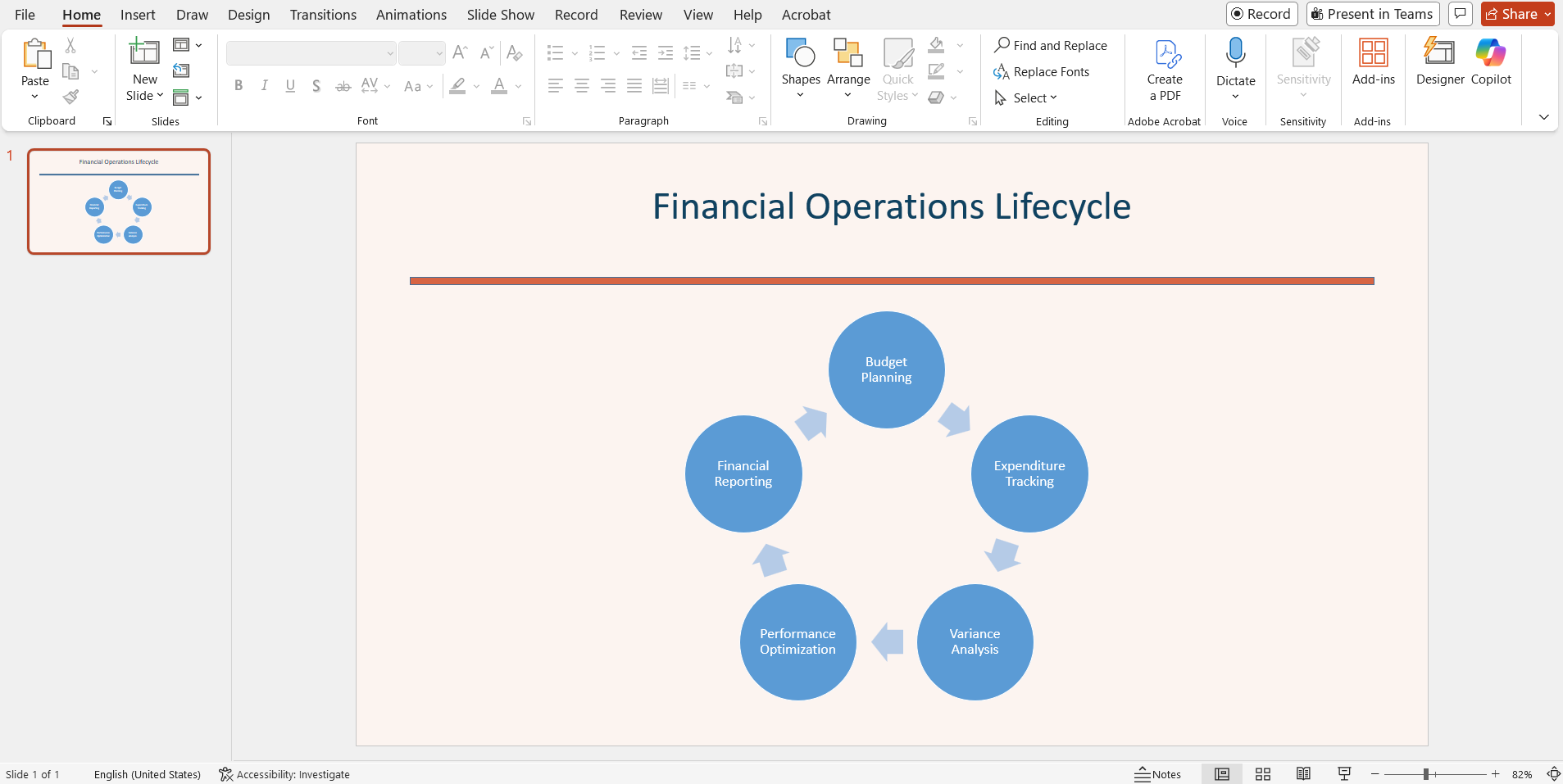Switch to Slide Sorter view

click(1263, 774)
